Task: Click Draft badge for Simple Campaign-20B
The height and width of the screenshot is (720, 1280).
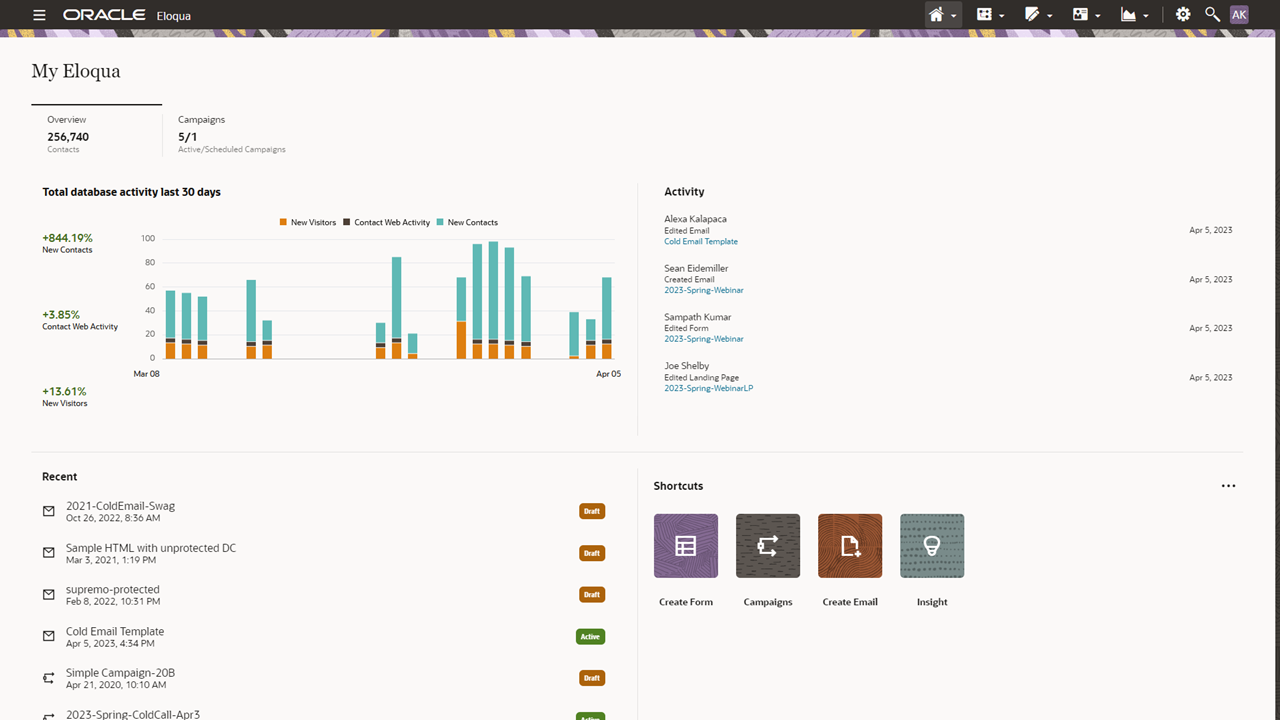Action: 592,678
